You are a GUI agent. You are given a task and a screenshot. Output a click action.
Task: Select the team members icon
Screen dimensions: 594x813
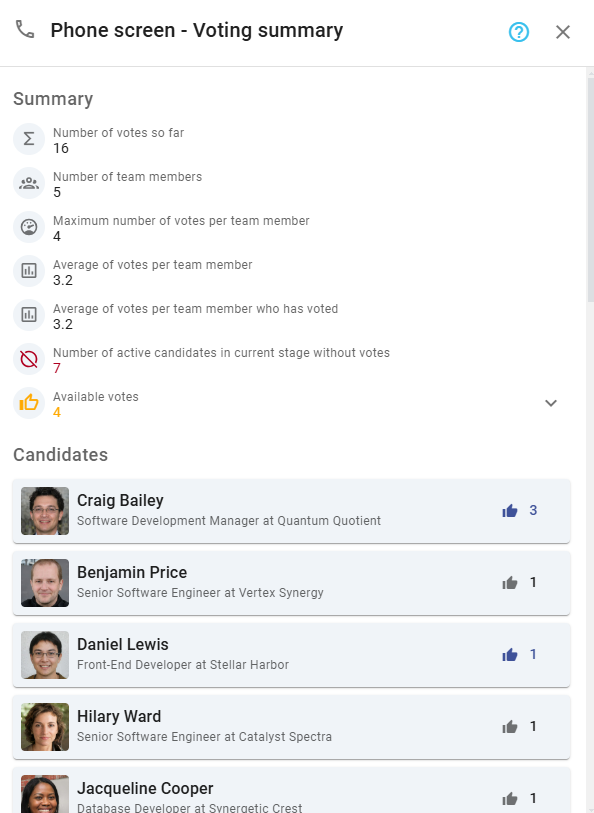(x=27, y=183)
